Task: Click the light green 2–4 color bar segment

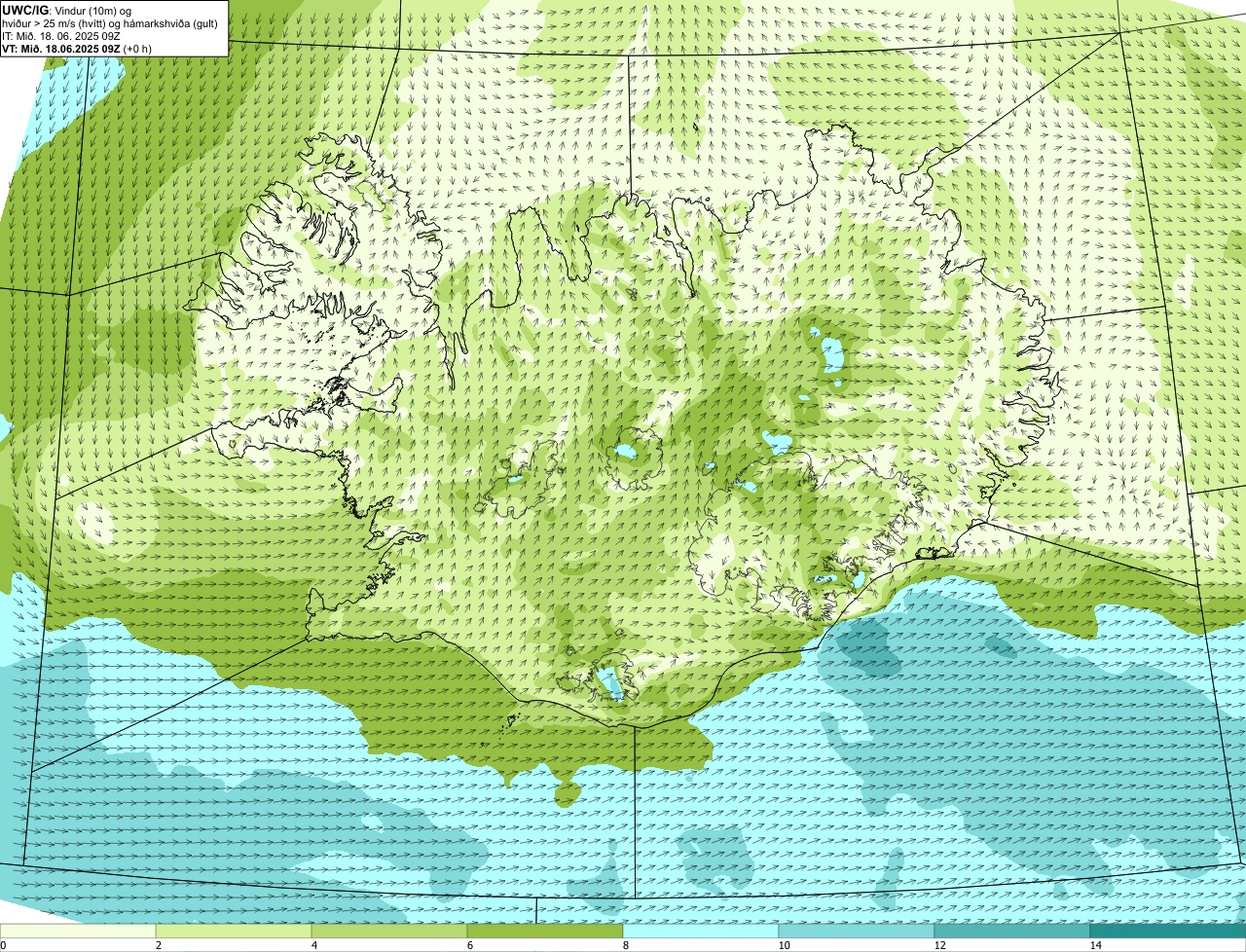Action: [x=234, y=931]
